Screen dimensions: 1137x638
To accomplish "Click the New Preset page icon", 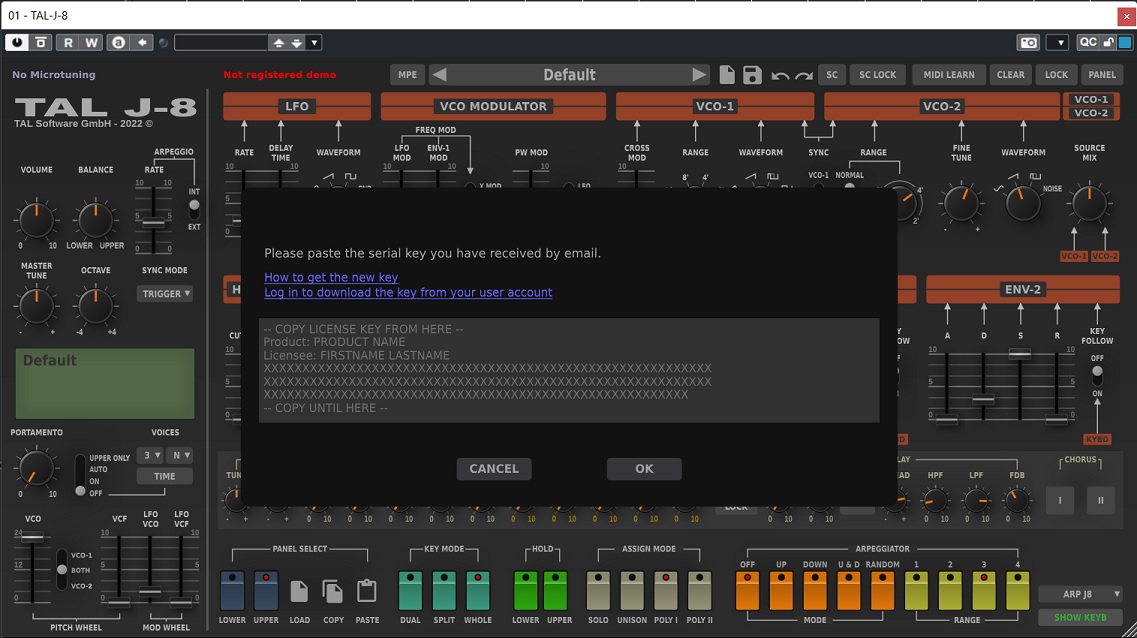I will (727, 74).
